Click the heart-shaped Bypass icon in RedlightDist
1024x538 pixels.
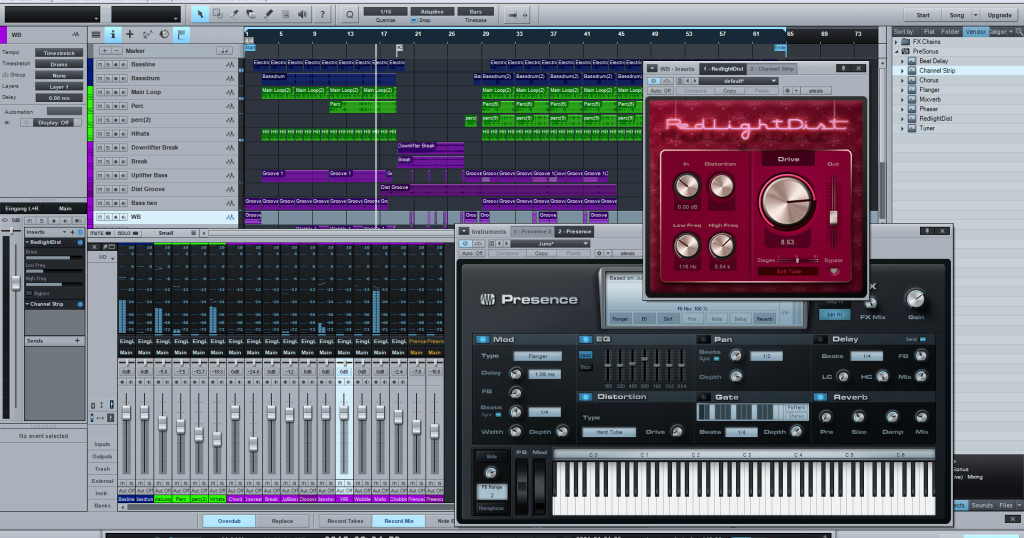[x=834, y=271]
